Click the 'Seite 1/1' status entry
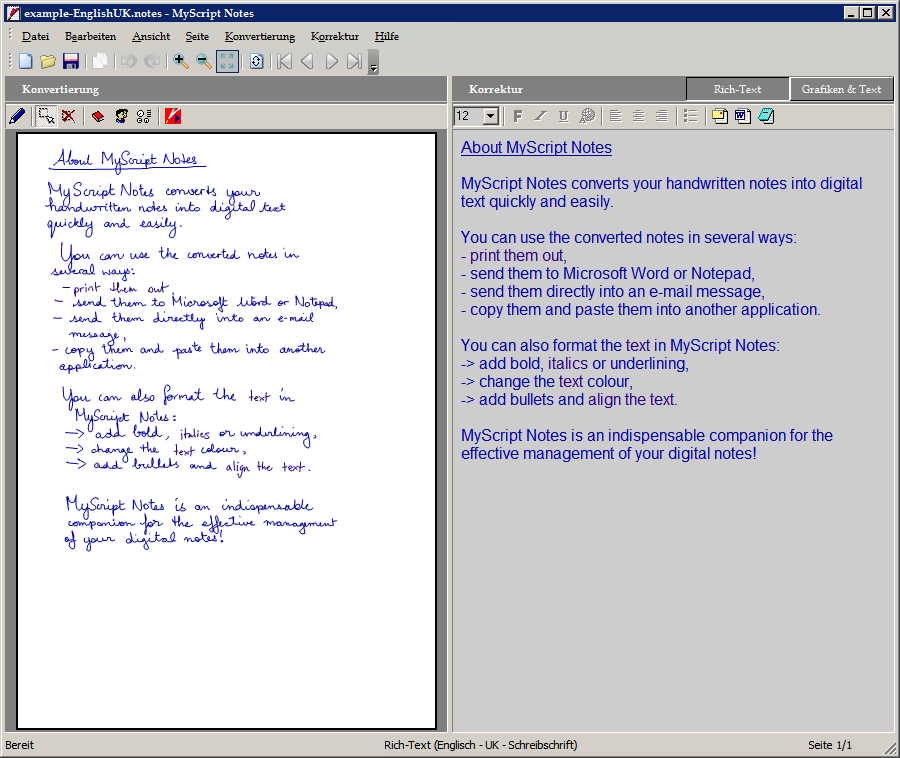900x758 pixels. click(830, 745)
